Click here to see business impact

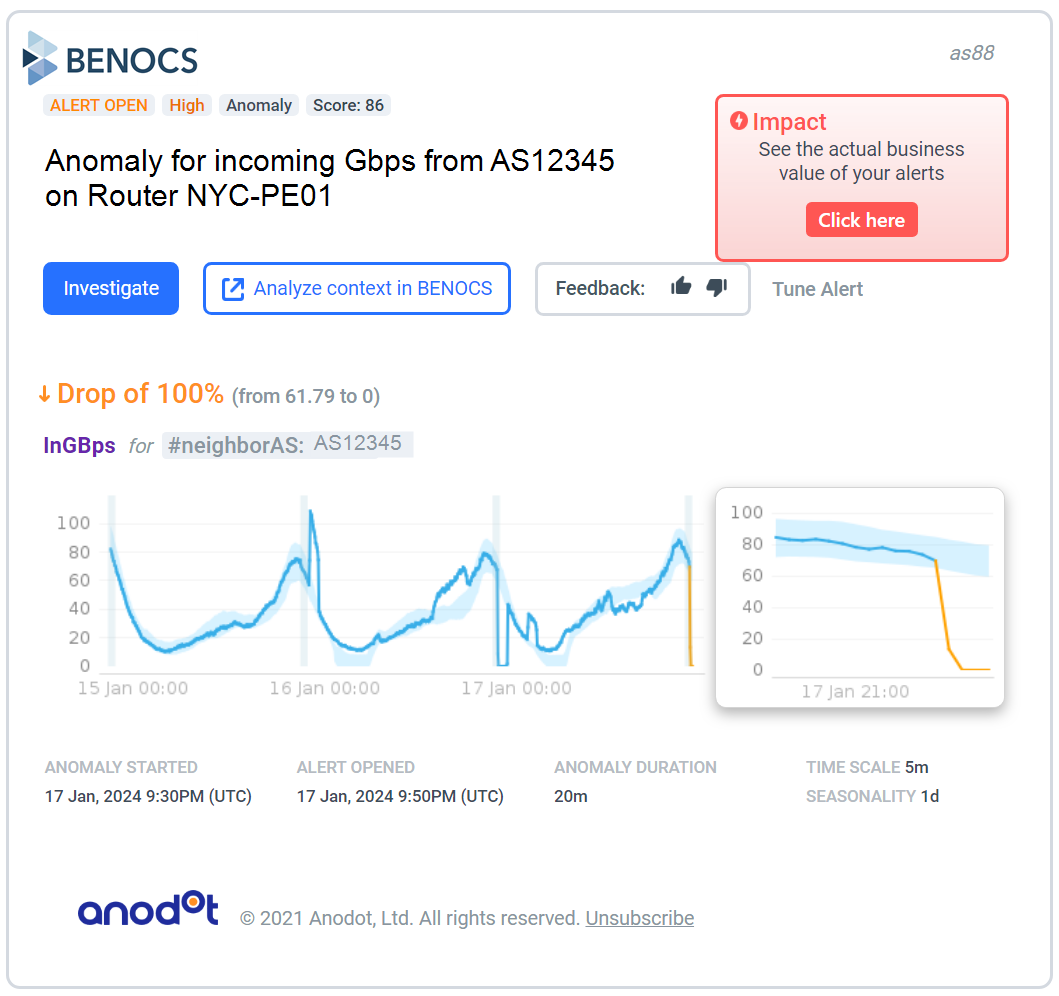(861, 219)
